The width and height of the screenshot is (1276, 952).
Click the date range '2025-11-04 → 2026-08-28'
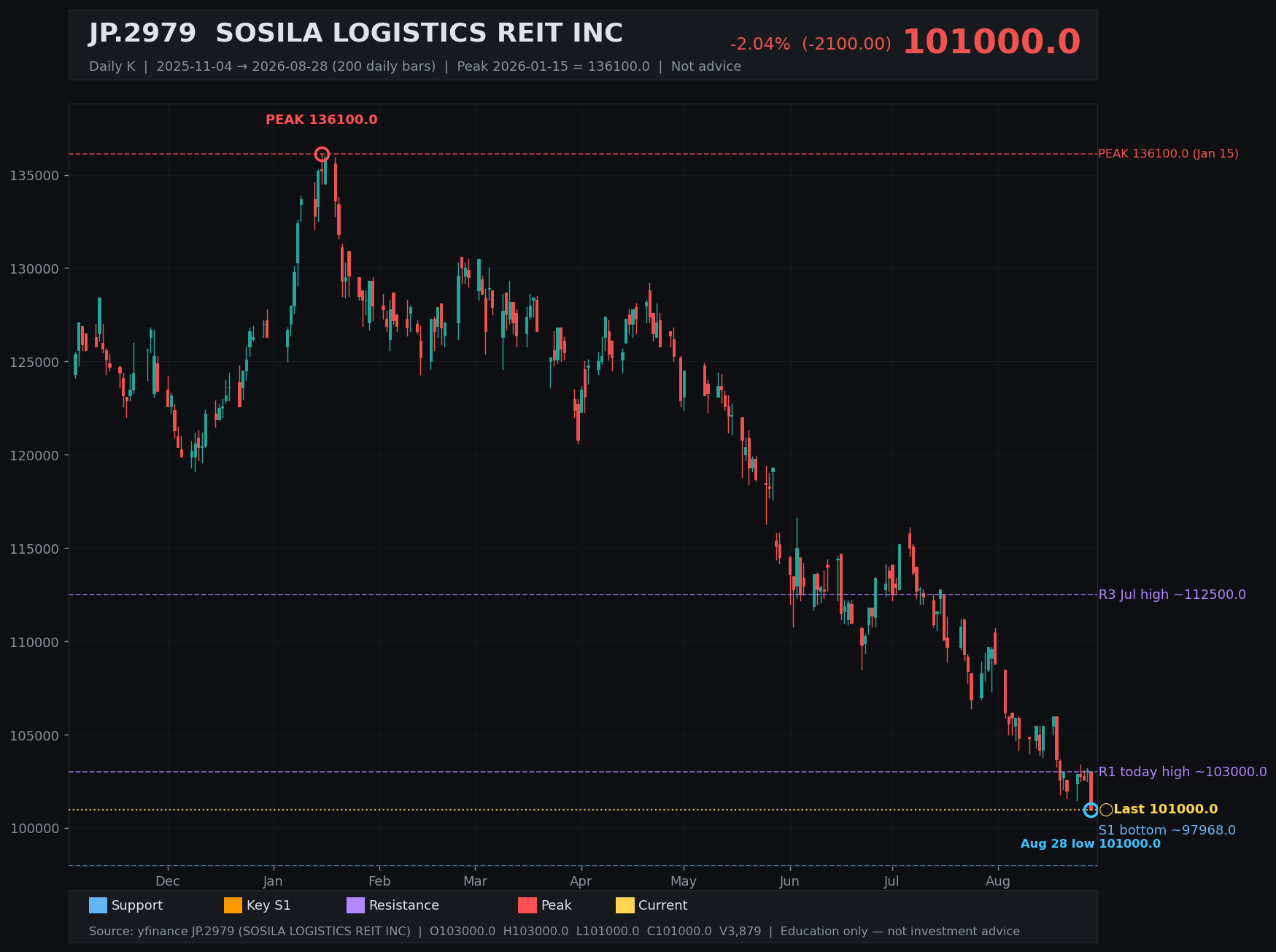[243, 66]
